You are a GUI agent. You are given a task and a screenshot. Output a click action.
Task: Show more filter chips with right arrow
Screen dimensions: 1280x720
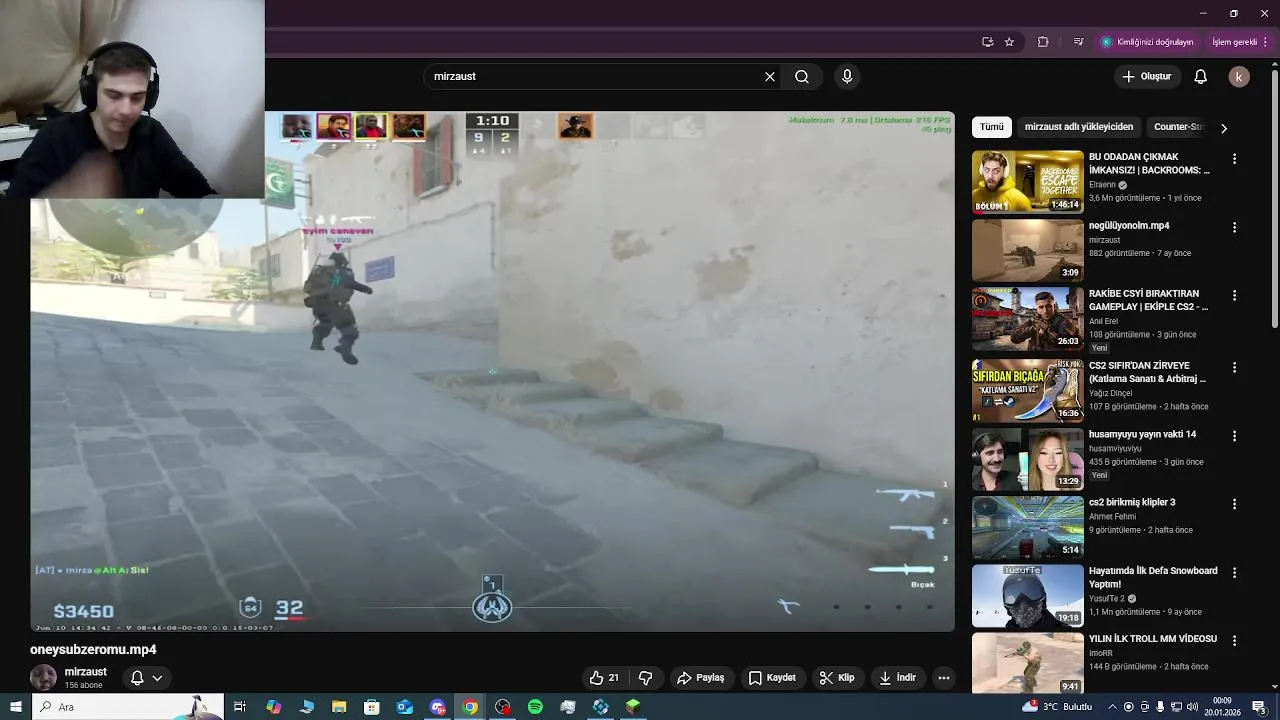point(1223,128)
